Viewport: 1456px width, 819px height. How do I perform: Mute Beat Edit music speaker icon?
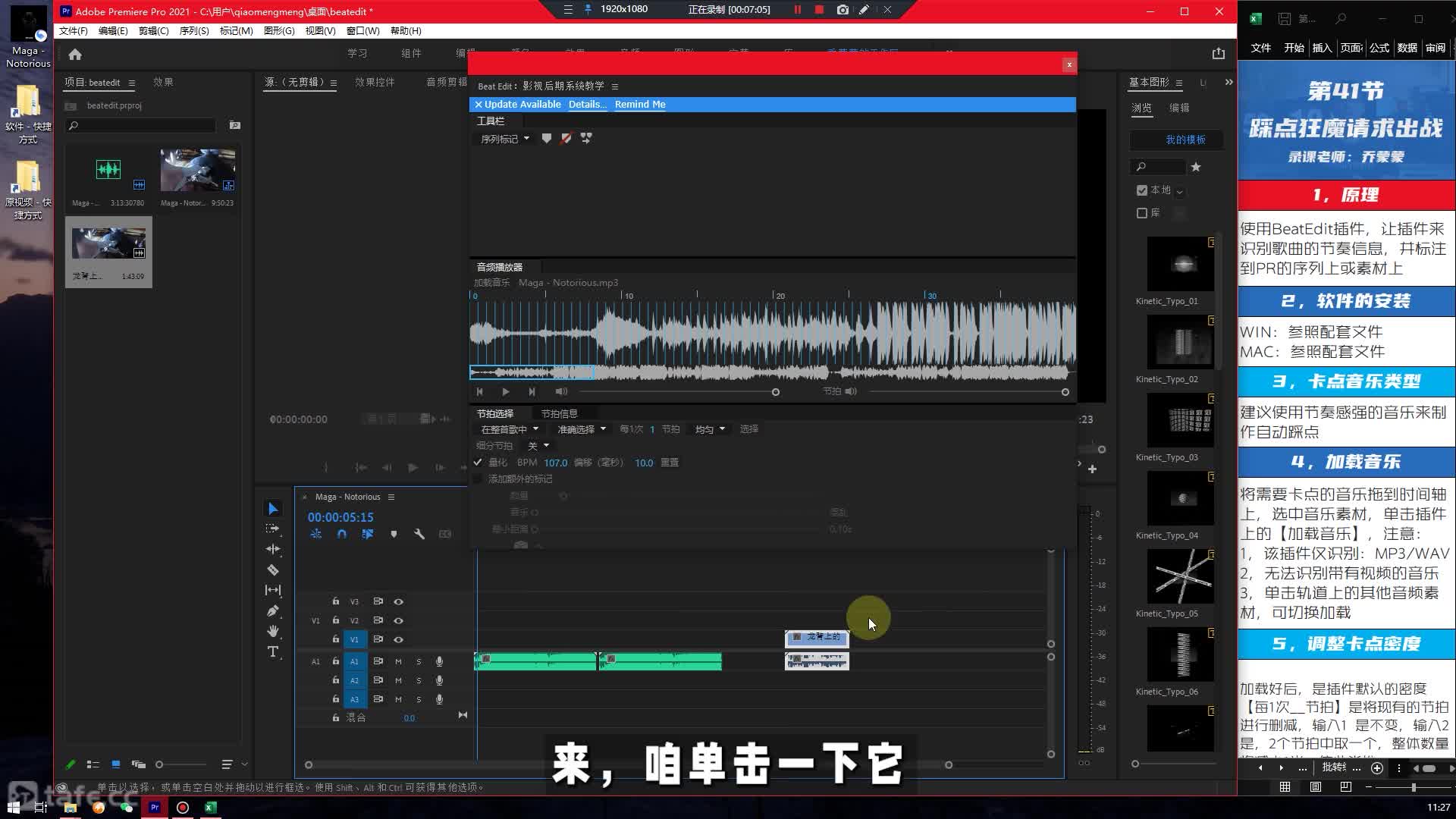[x=561, y=392]
